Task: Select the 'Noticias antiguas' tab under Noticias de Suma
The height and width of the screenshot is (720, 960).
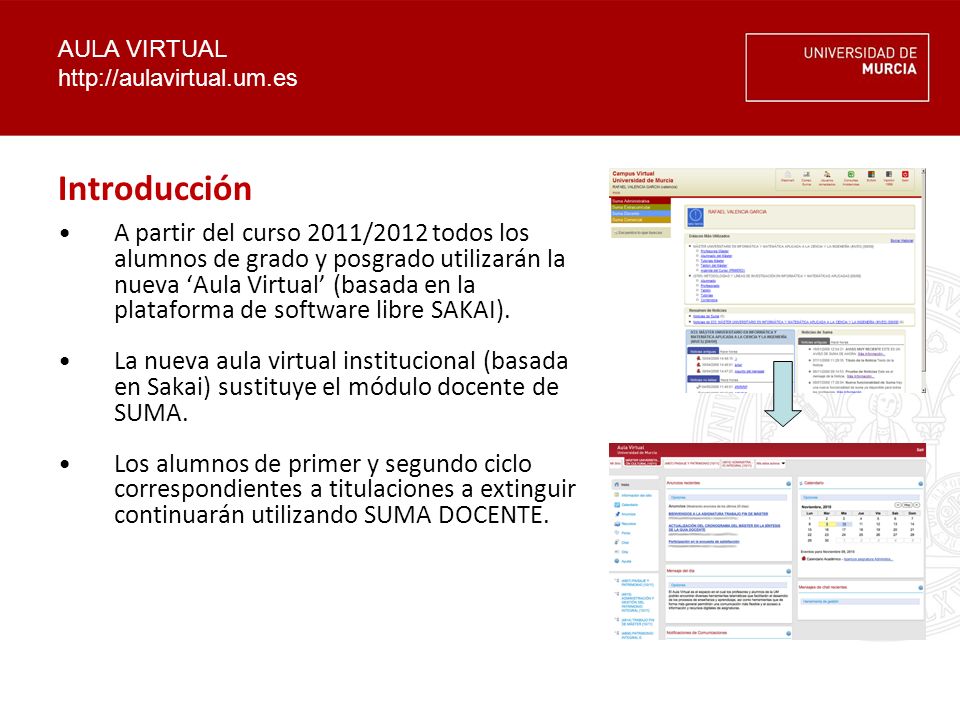Action: [814, 342]
